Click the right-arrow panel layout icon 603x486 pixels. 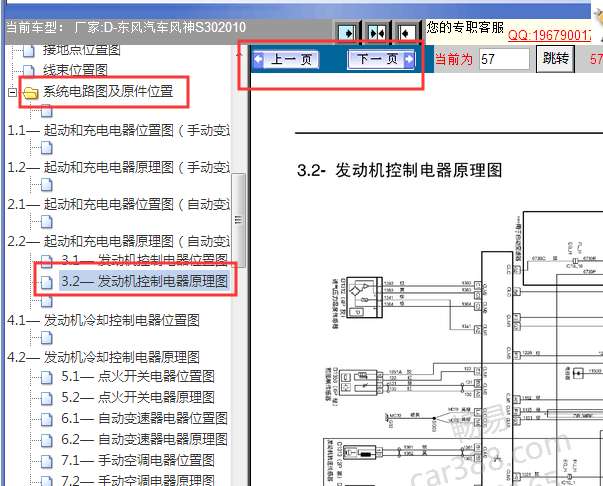click(347, 33)
